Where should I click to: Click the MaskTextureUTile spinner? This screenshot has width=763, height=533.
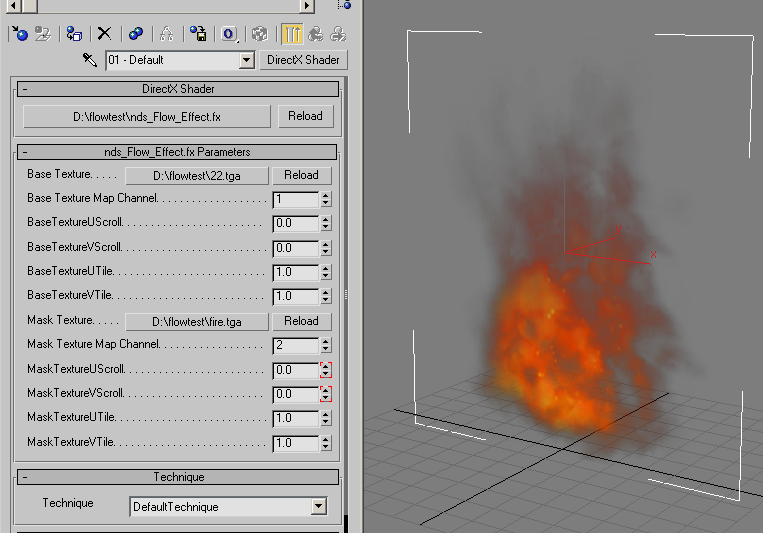(326, 418)
